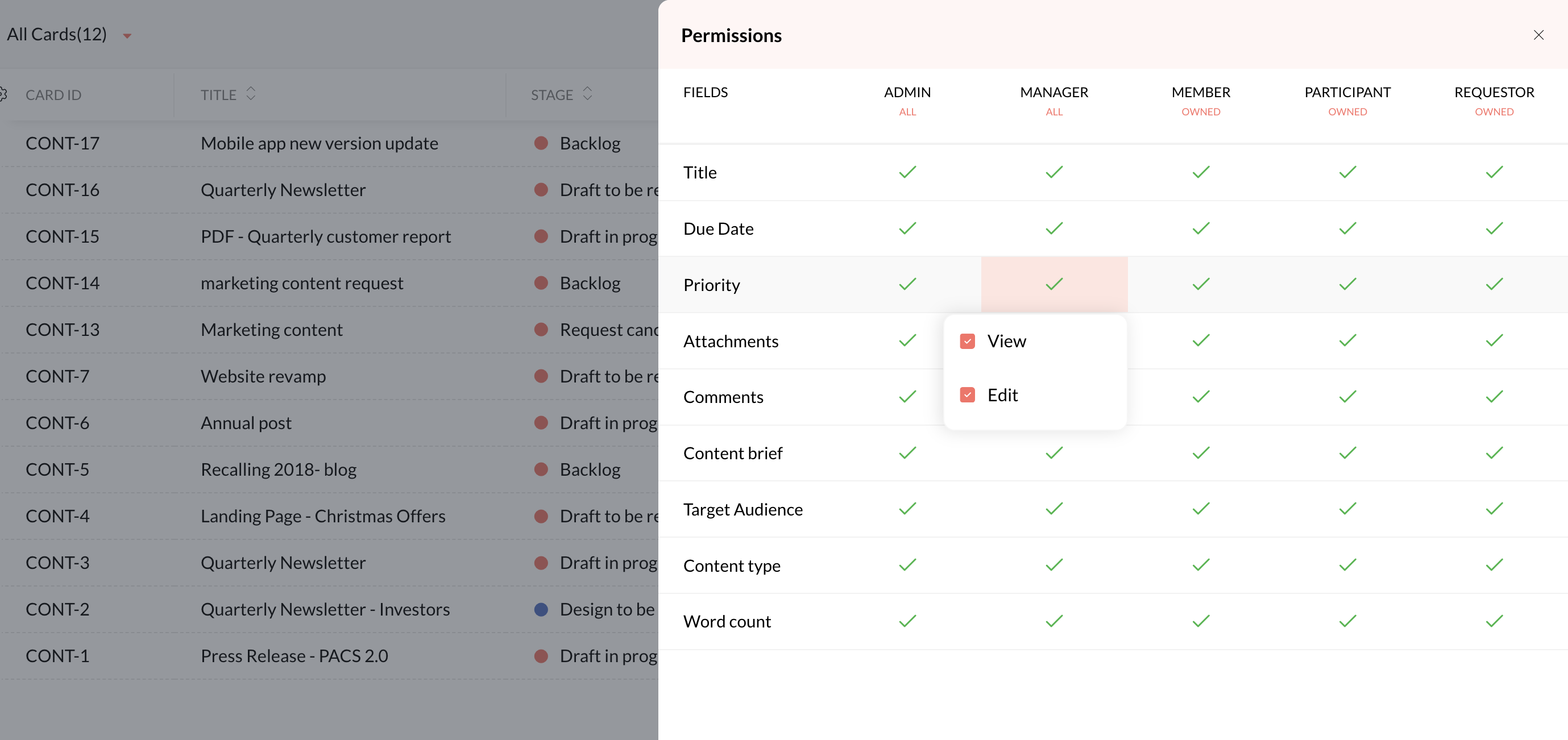This screenshot has width=1568, height=740.
Task: Select the MANAGER role column header
Action: point(1053,93)
